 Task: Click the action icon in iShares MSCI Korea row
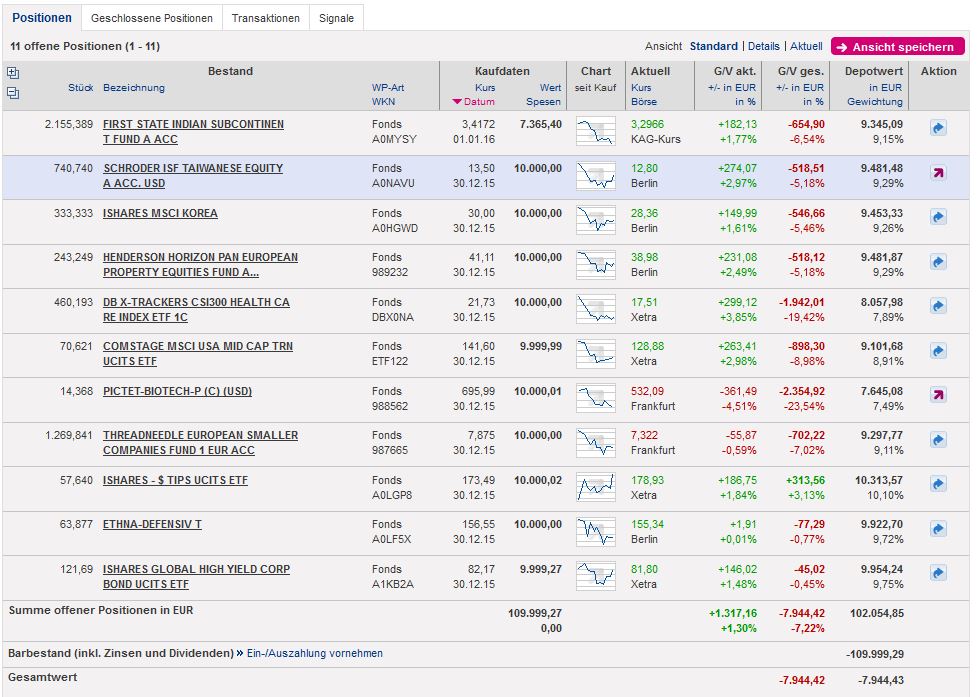coord(938,217)
